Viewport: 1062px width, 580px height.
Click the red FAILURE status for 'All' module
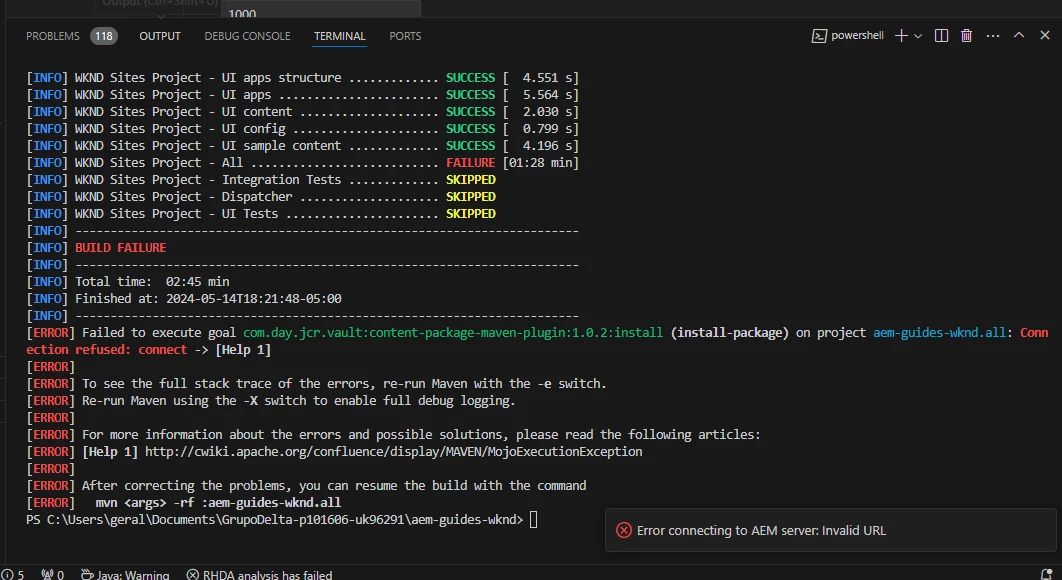point(471,163)
